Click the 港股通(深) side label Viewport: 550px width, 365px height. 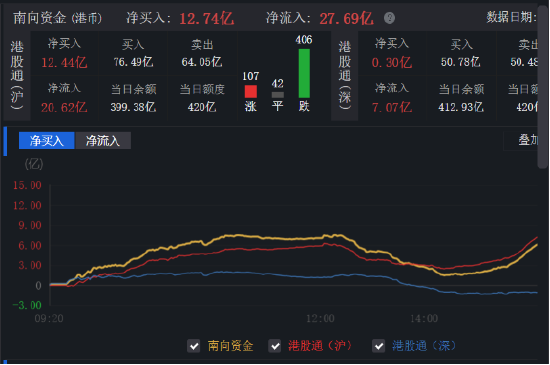[345, 75]
